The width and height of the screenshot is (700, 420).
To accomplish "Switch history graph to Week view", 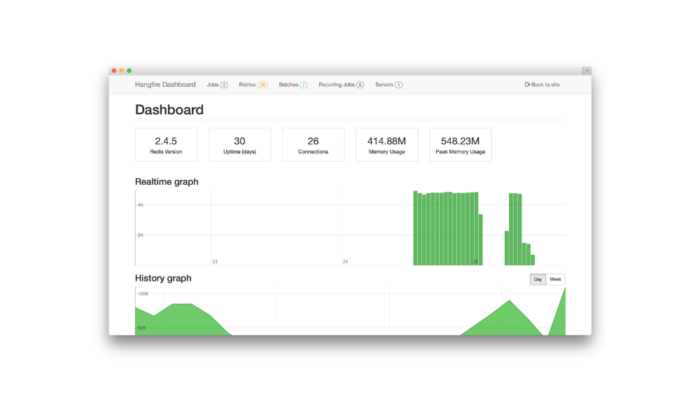I will pos(555,279).
